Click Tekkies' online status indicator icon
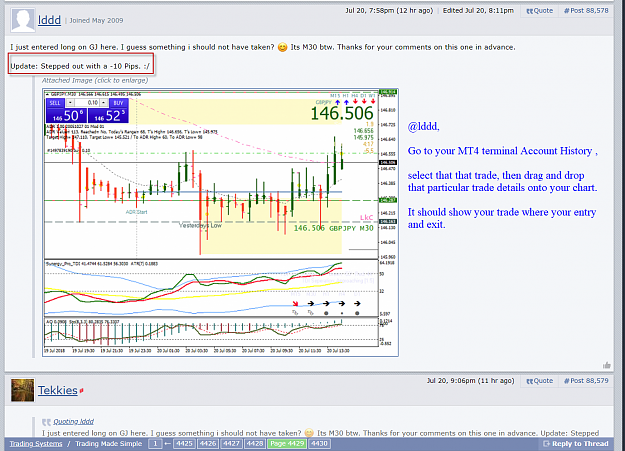This screenshot has width=625, height=451. point(82,390)
